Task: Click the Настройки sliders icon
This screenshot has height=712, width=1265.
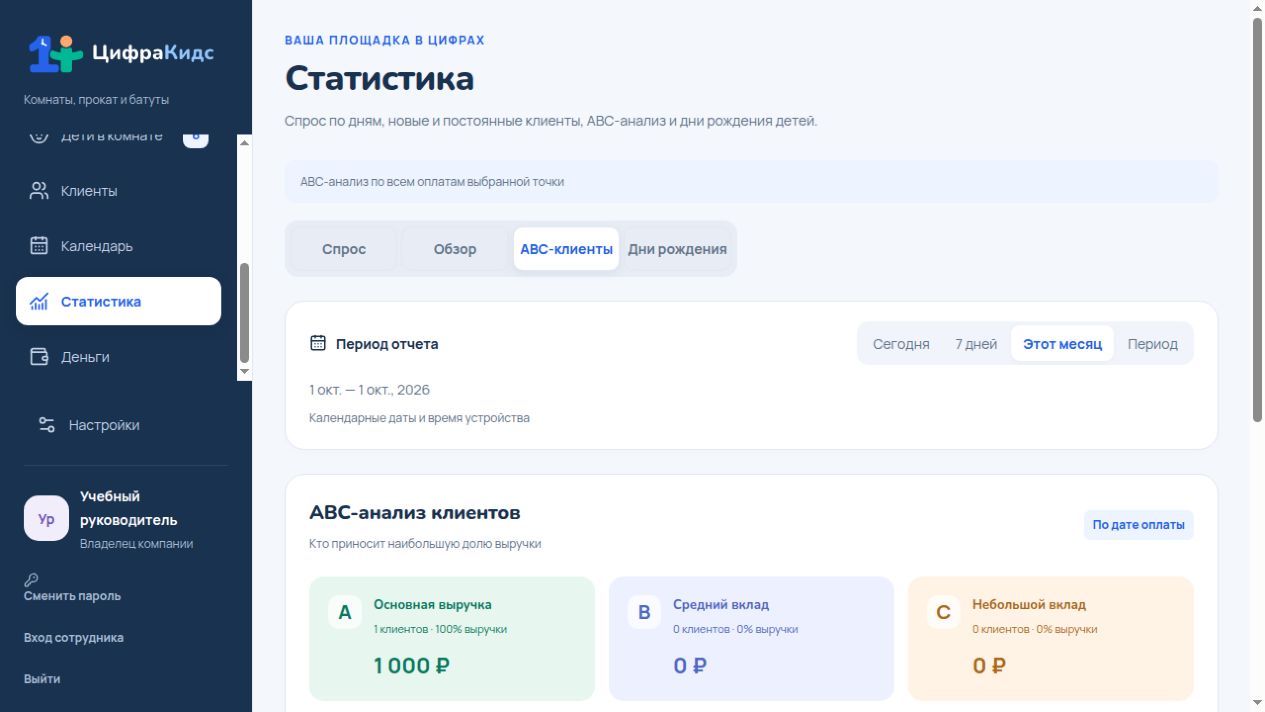Action: 47,425
